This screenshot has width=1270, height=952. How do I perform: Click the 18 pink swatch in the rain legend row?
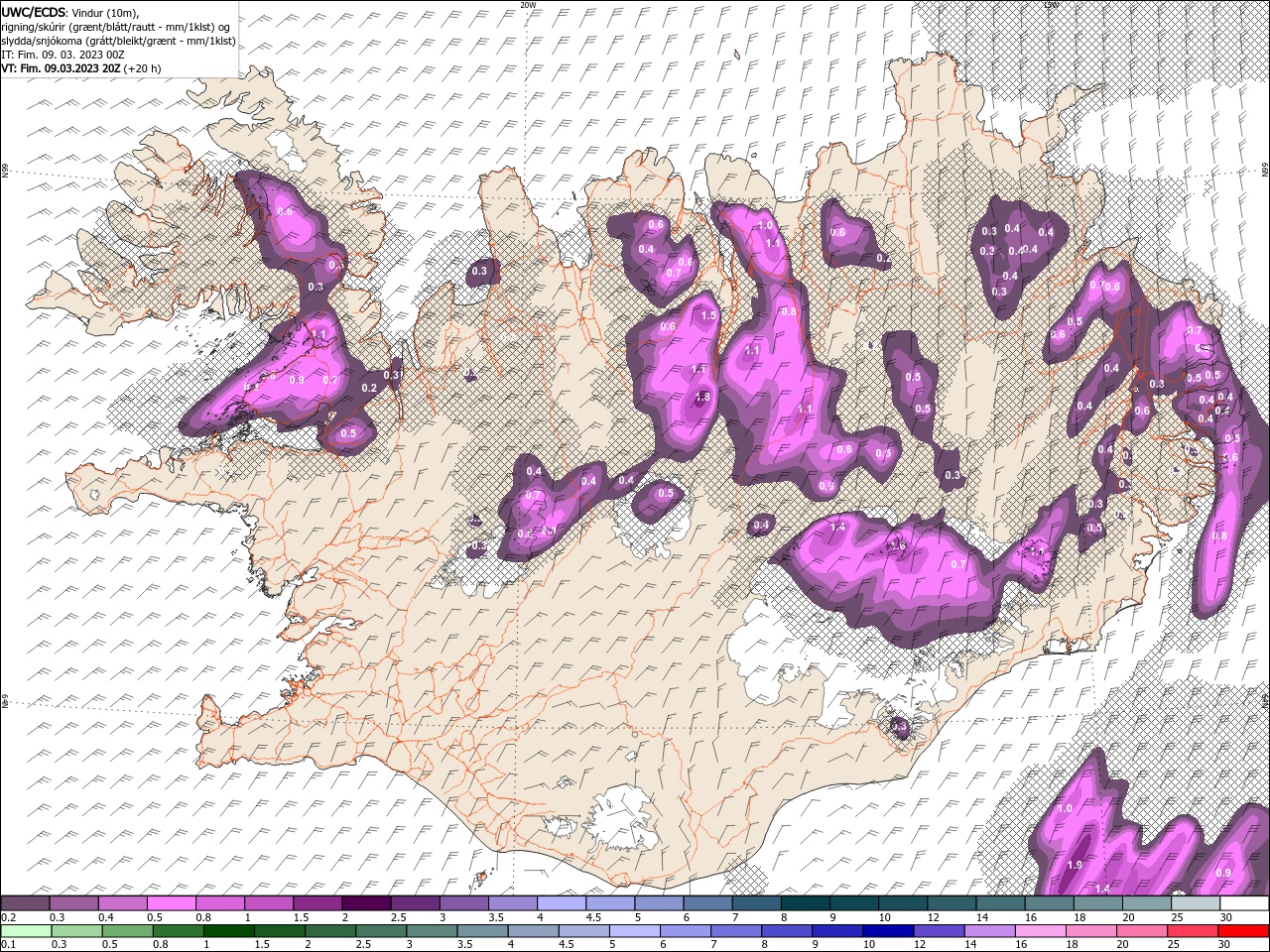pyautogui.click(x=1091, y=931)
